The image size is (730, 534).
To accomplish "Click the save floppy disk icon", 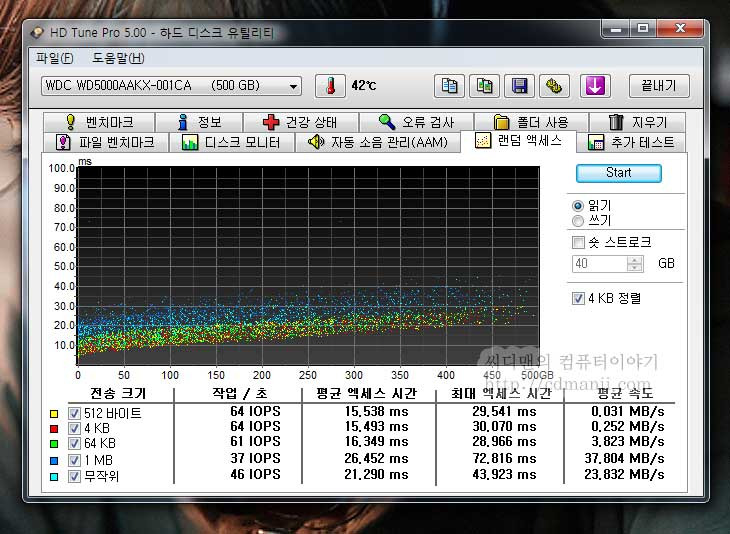I will point(519,86).
